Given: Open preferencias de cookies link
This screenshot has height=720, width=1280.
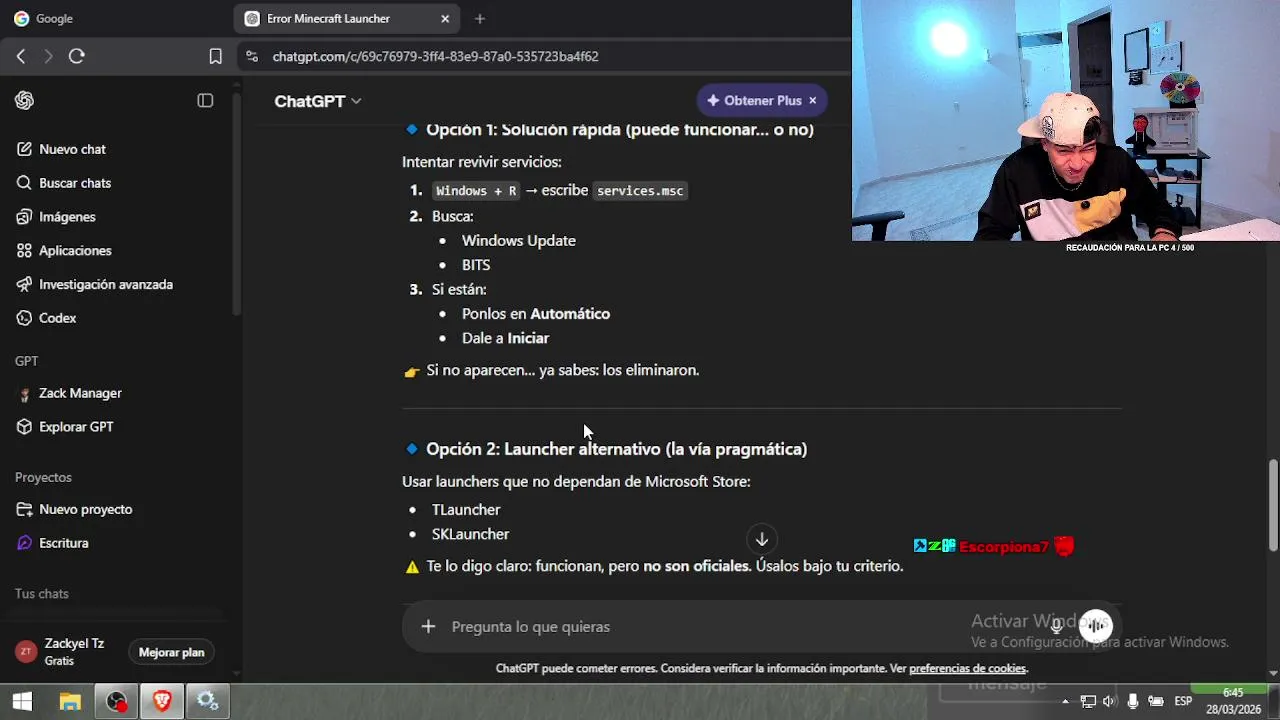Looking at the screenshot, I should (967, 669).
